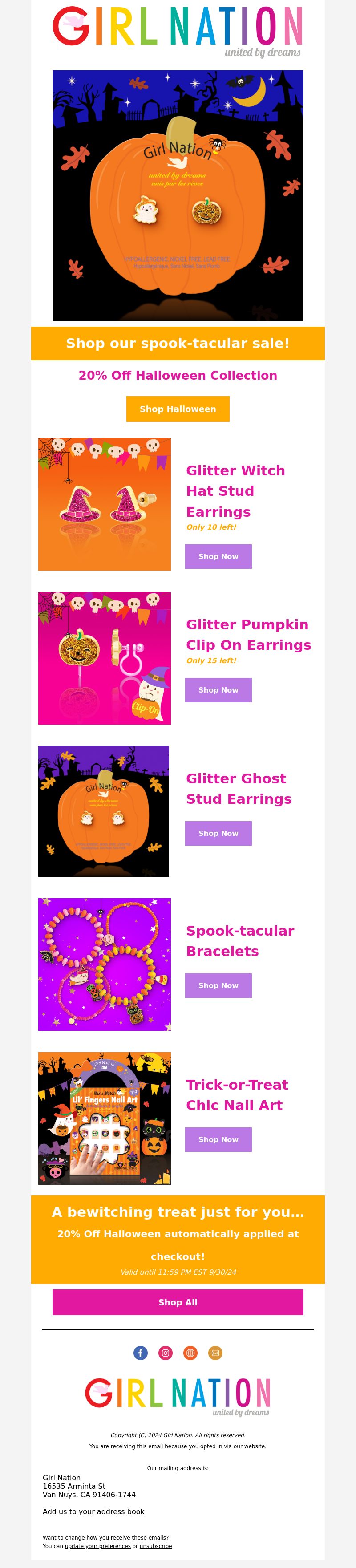The width and height of the screenshot is (356, 1568).
Task: Open the Facebook social icon
Action: [x=141, y=1353]
